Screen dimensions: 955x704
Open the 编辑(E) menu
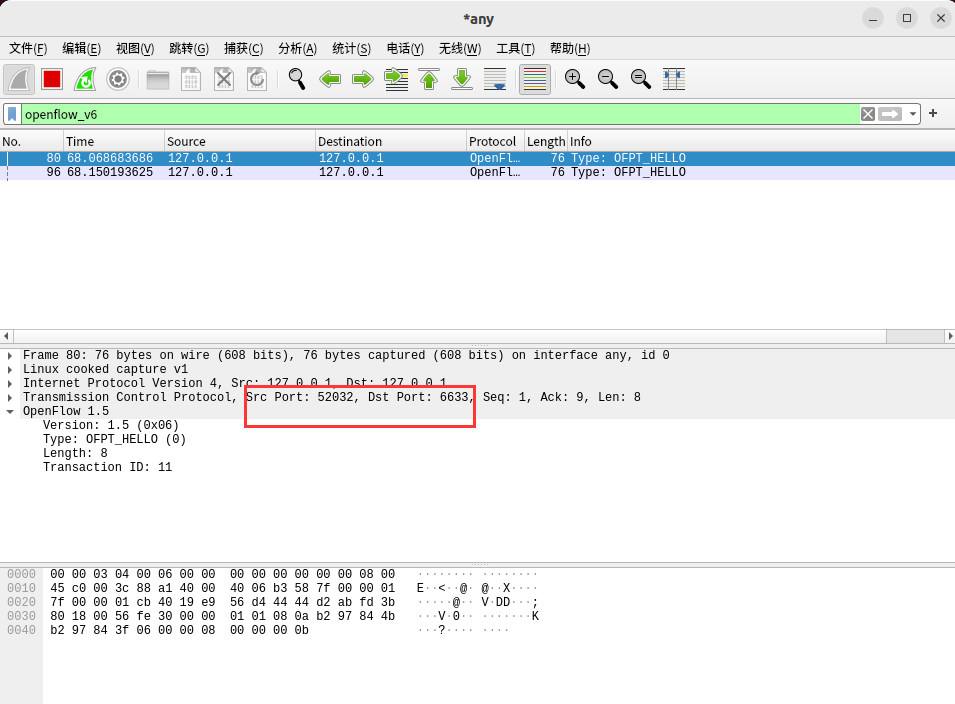pos(82,49)
